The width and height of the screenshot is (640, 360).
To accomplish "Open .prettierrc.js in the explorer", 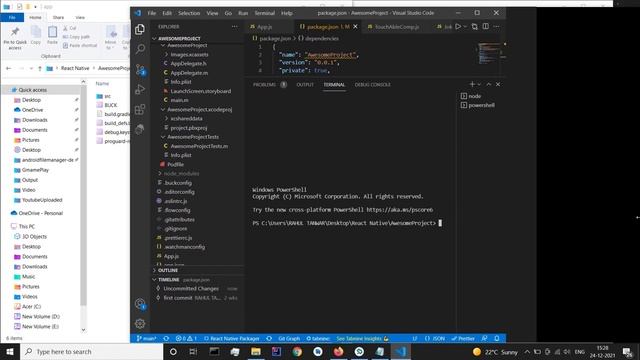I will tap(178, 238).
